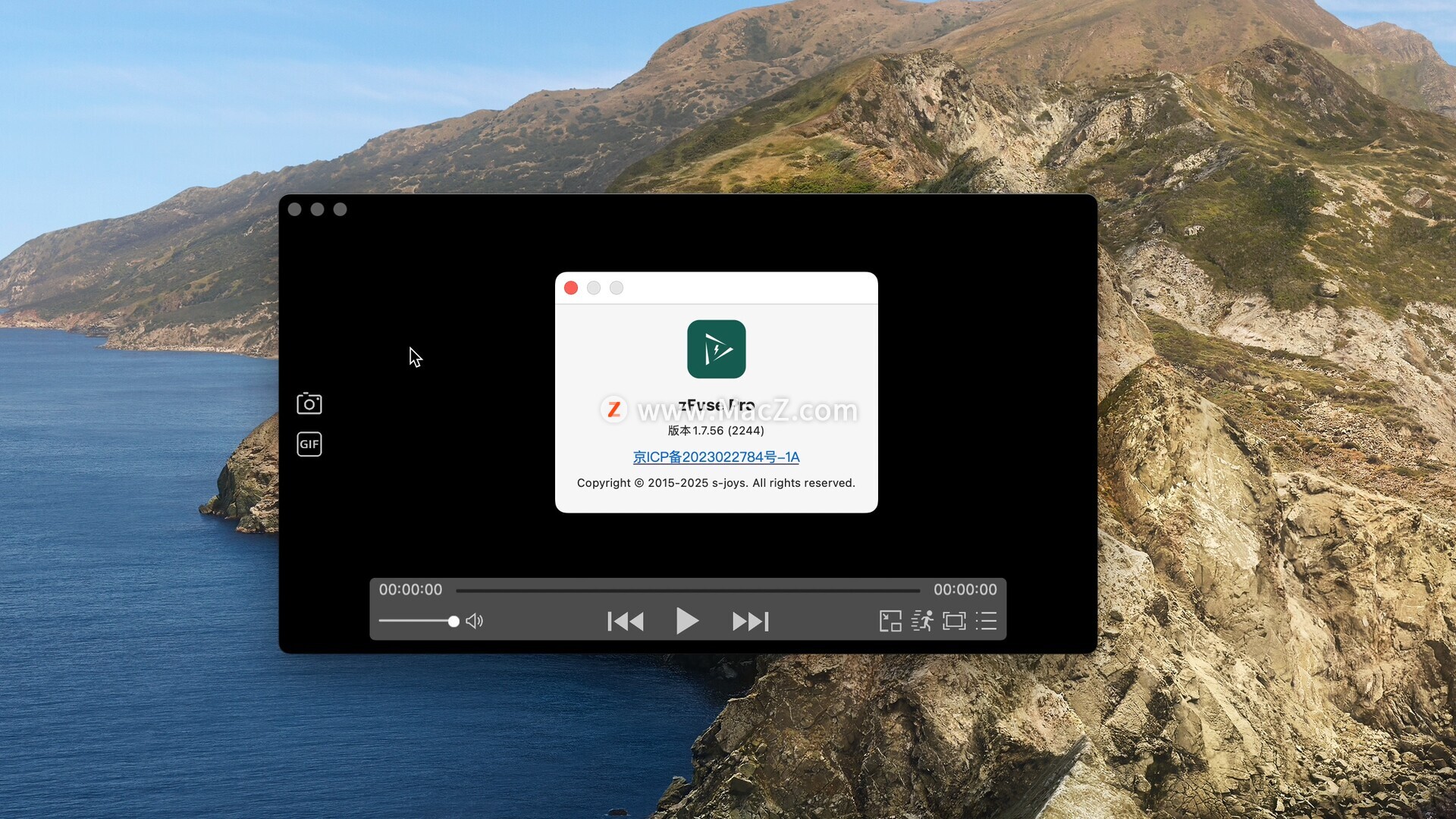Image resolution: width=1456 pixels, height=819 pixels.
Task: Click the total duration time label
Action: (965, 590)
